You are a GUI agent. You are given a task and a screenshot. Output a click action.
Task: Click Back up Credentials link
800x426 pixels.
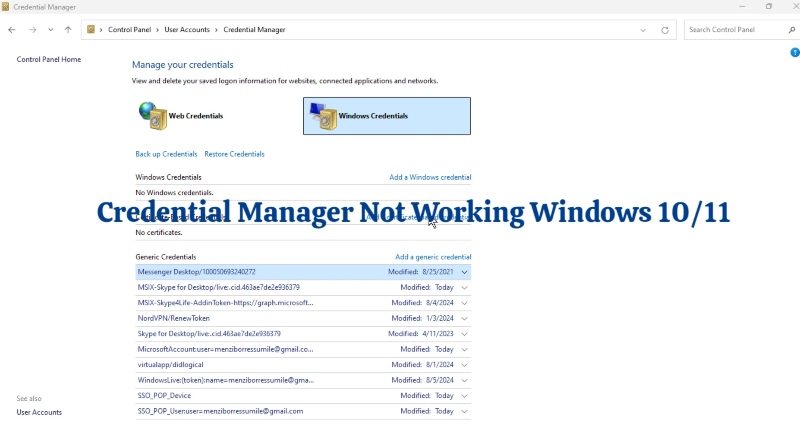tap(166, 154)
